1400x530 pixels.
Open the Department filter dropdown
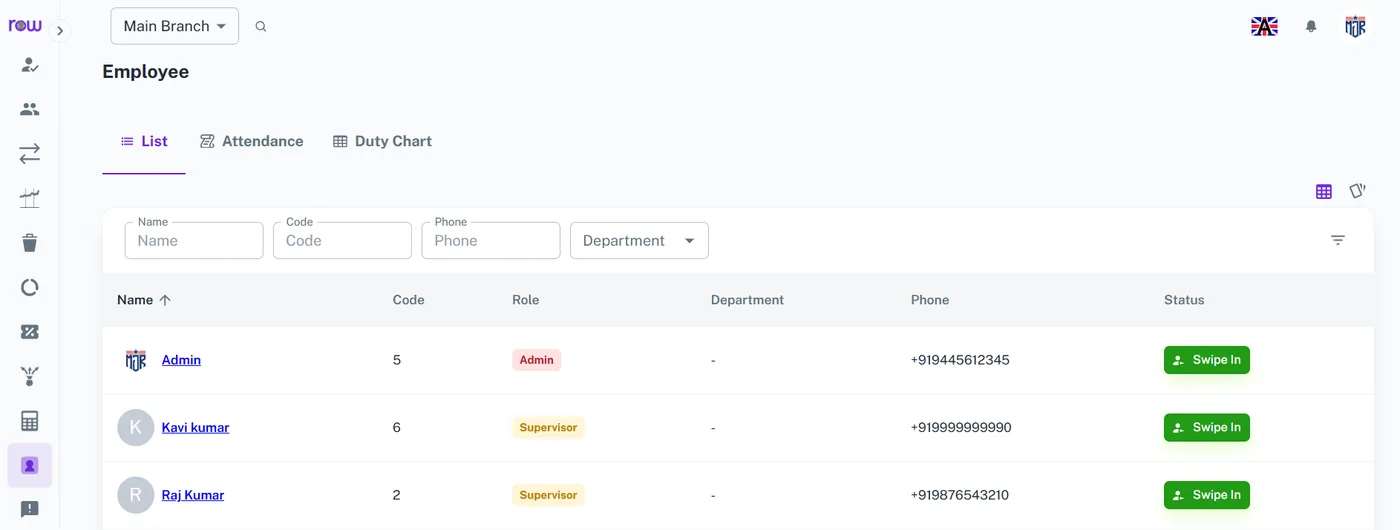(639, 240)
